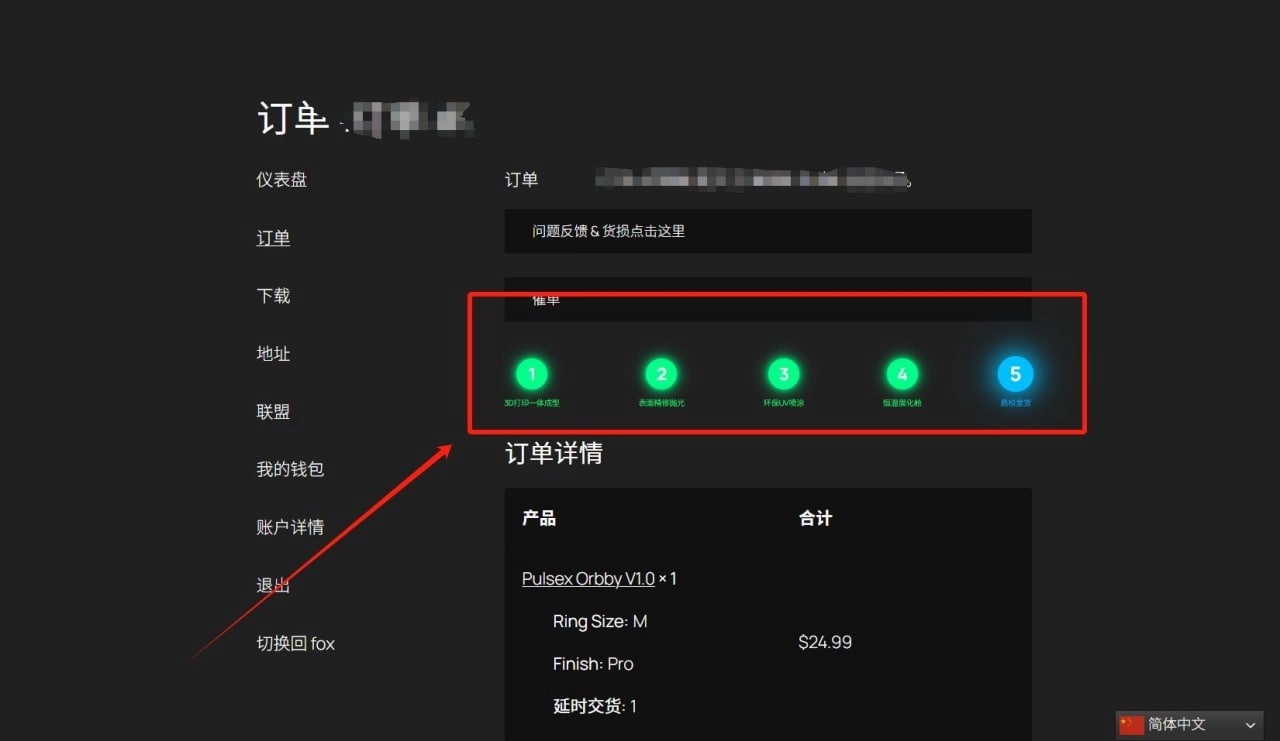The image size is (1280, 741).
Task: Open the 联盟 affiliate page
Action: (x=273, y=412)
